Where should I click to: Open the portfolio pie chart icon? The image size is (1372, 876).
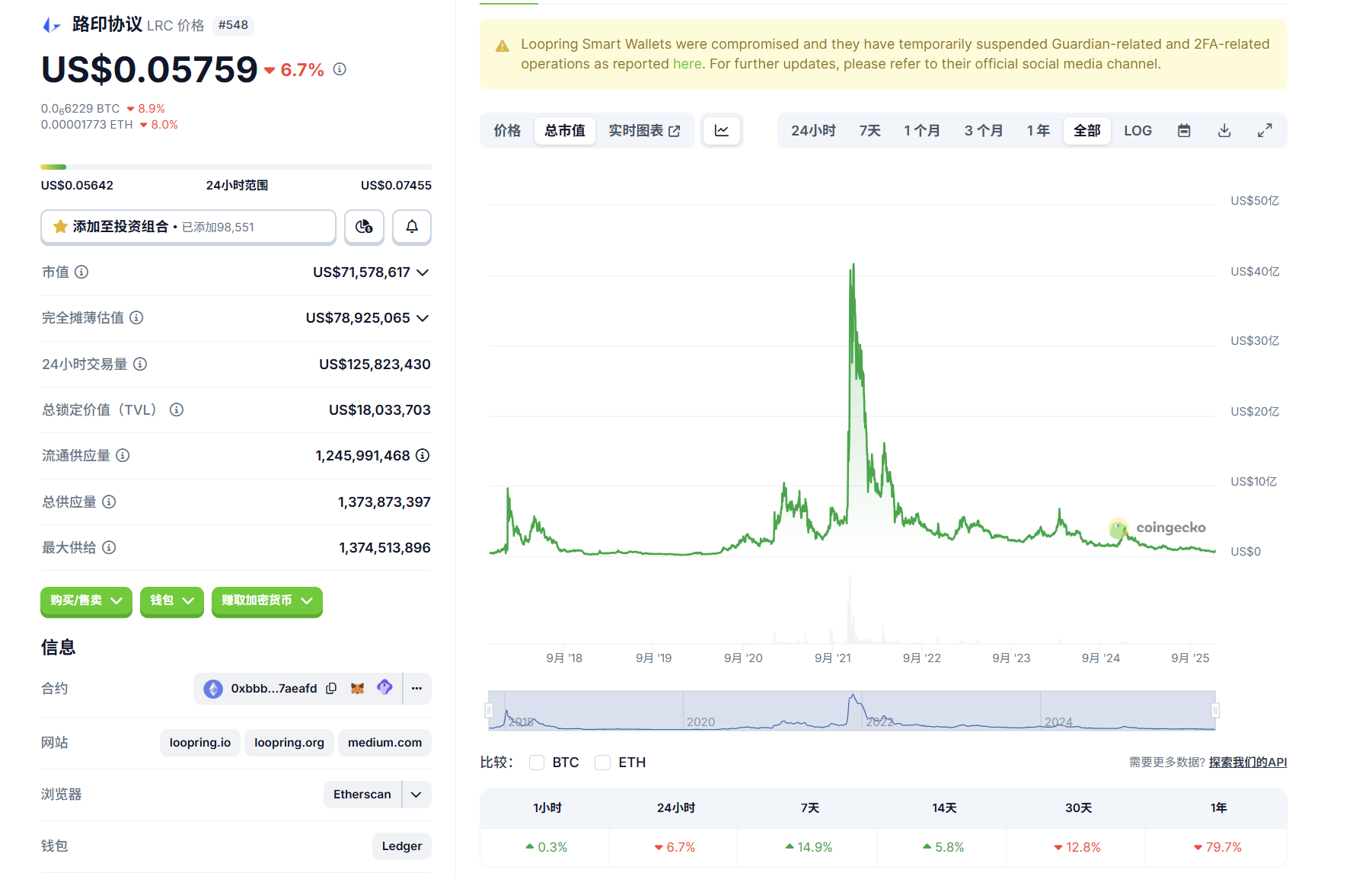[364, 227]
